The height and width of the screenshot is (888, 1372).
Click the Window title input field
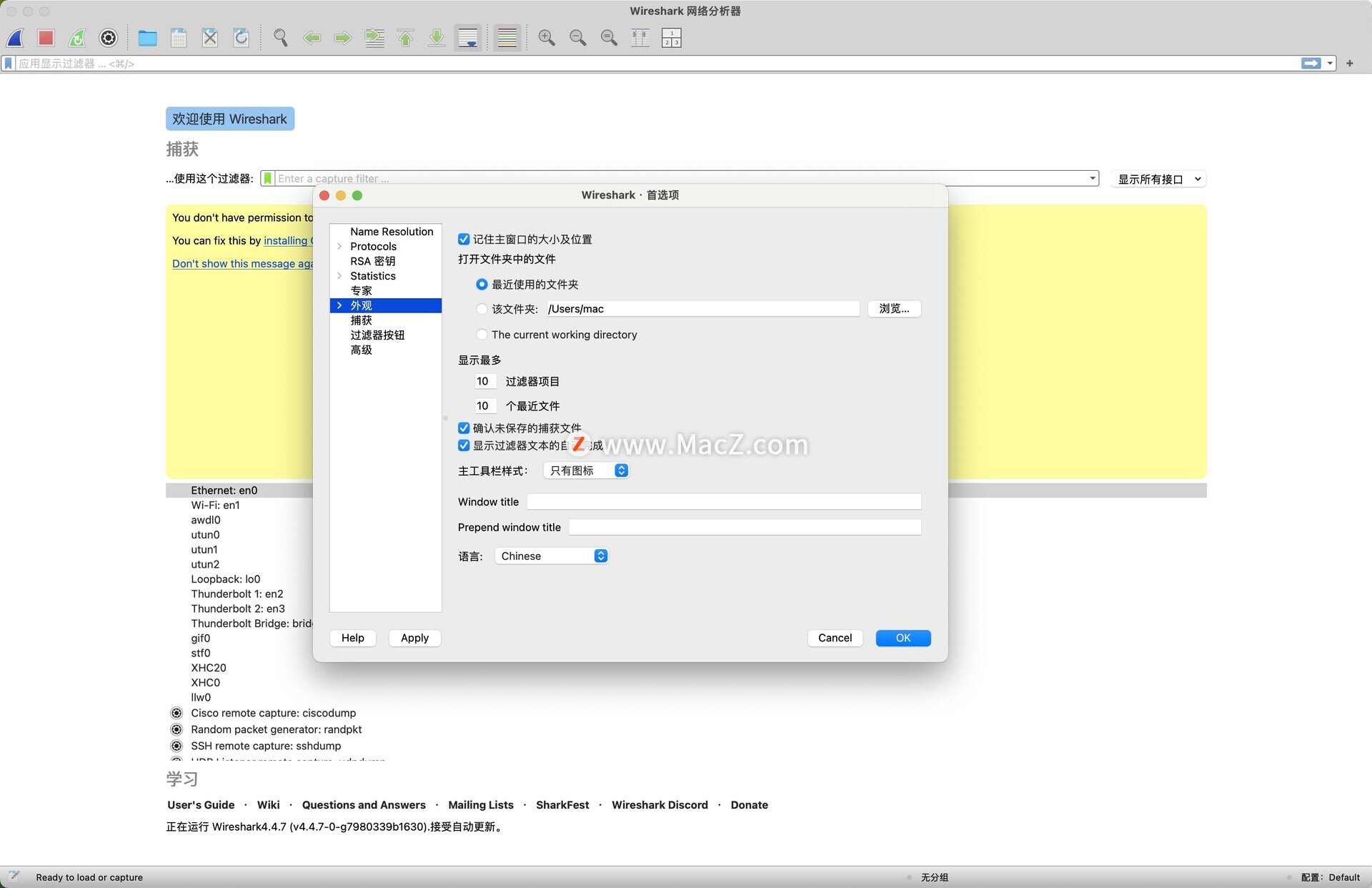(x=724, y=502)
